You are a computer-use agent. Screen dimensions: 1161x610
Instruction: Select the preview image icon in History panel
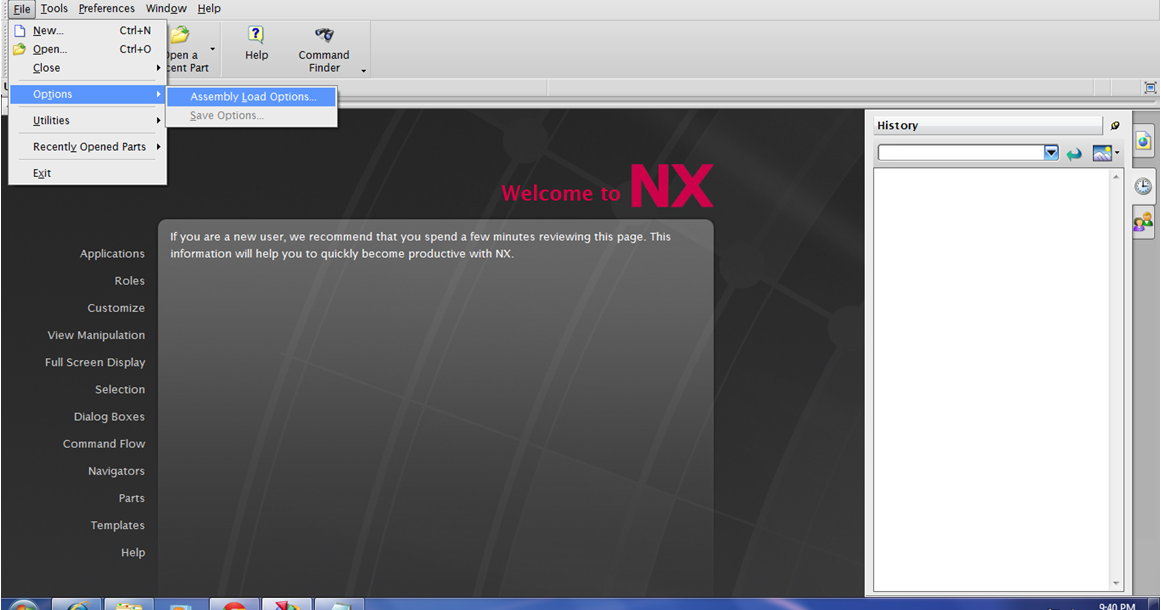click(x=1099, y=152)
